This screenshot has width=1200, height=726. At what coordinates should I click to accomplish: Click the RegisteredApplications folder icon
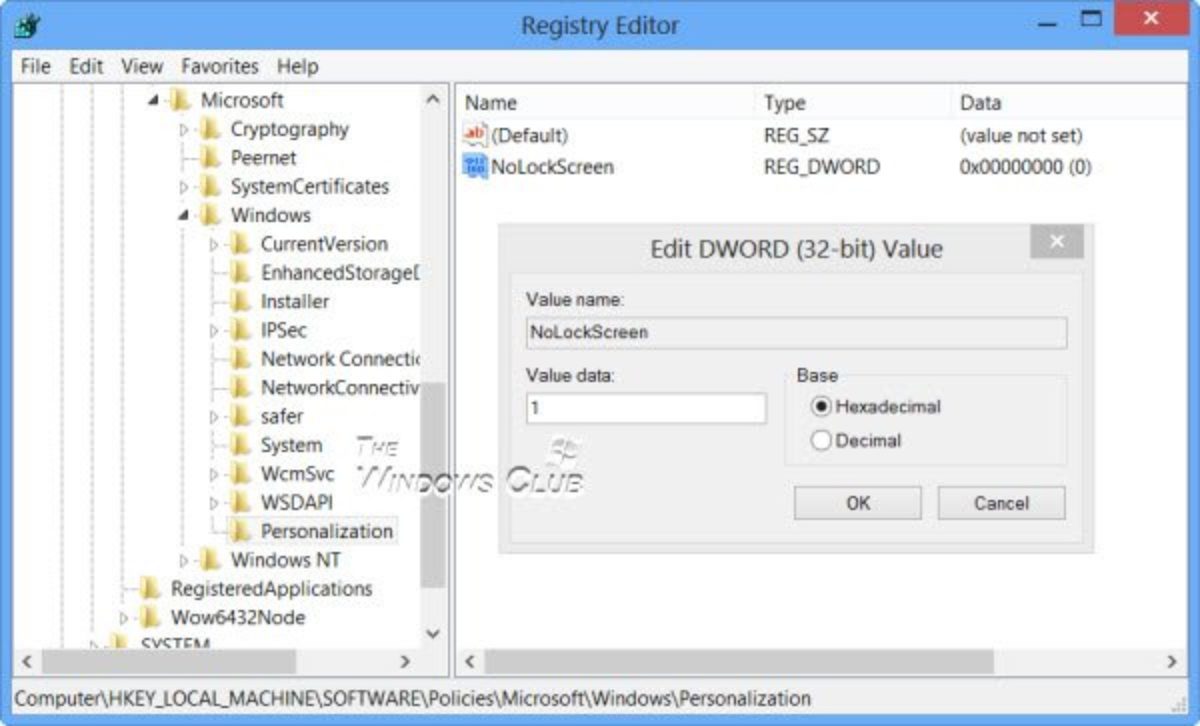coord(150,589)
